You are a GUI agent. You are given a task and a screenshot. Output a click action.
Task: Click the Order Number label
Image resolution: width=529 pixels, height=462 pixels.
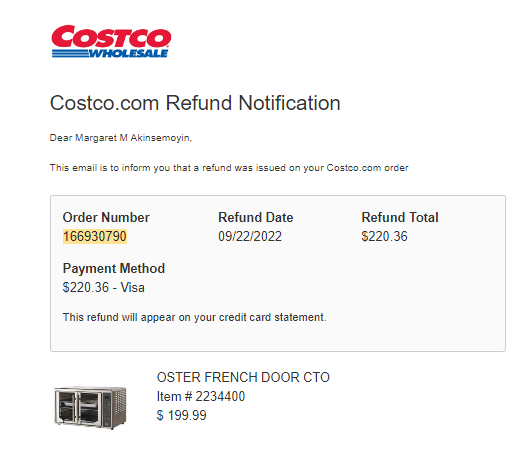pyautogui.click(x=106, y=217)
